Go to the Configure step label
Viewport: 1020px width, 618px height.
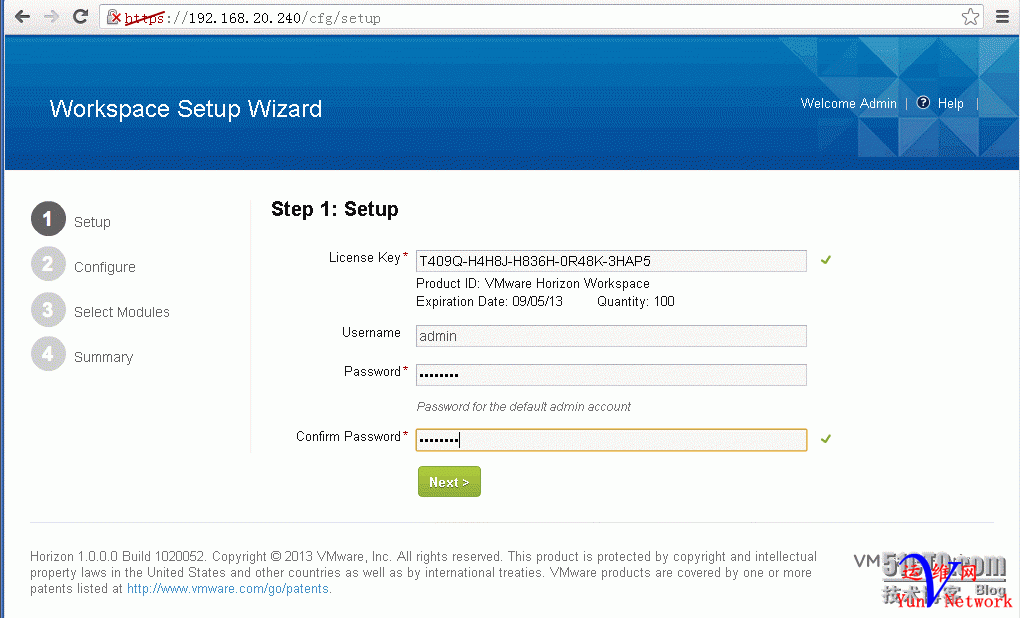tap(105, 267)
